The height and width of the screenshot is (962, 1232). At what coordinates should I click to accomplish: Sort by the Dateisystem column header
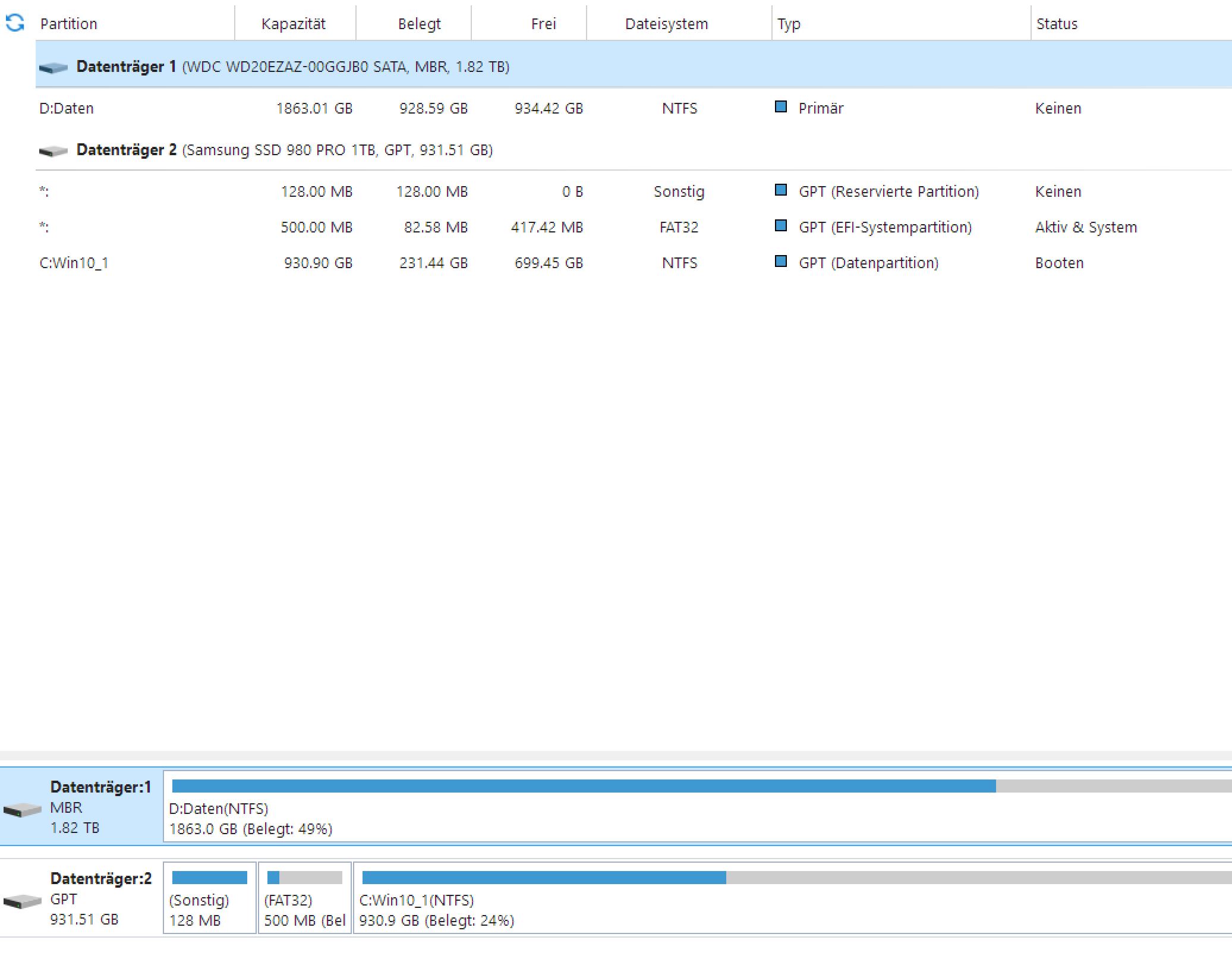(679, 24)
